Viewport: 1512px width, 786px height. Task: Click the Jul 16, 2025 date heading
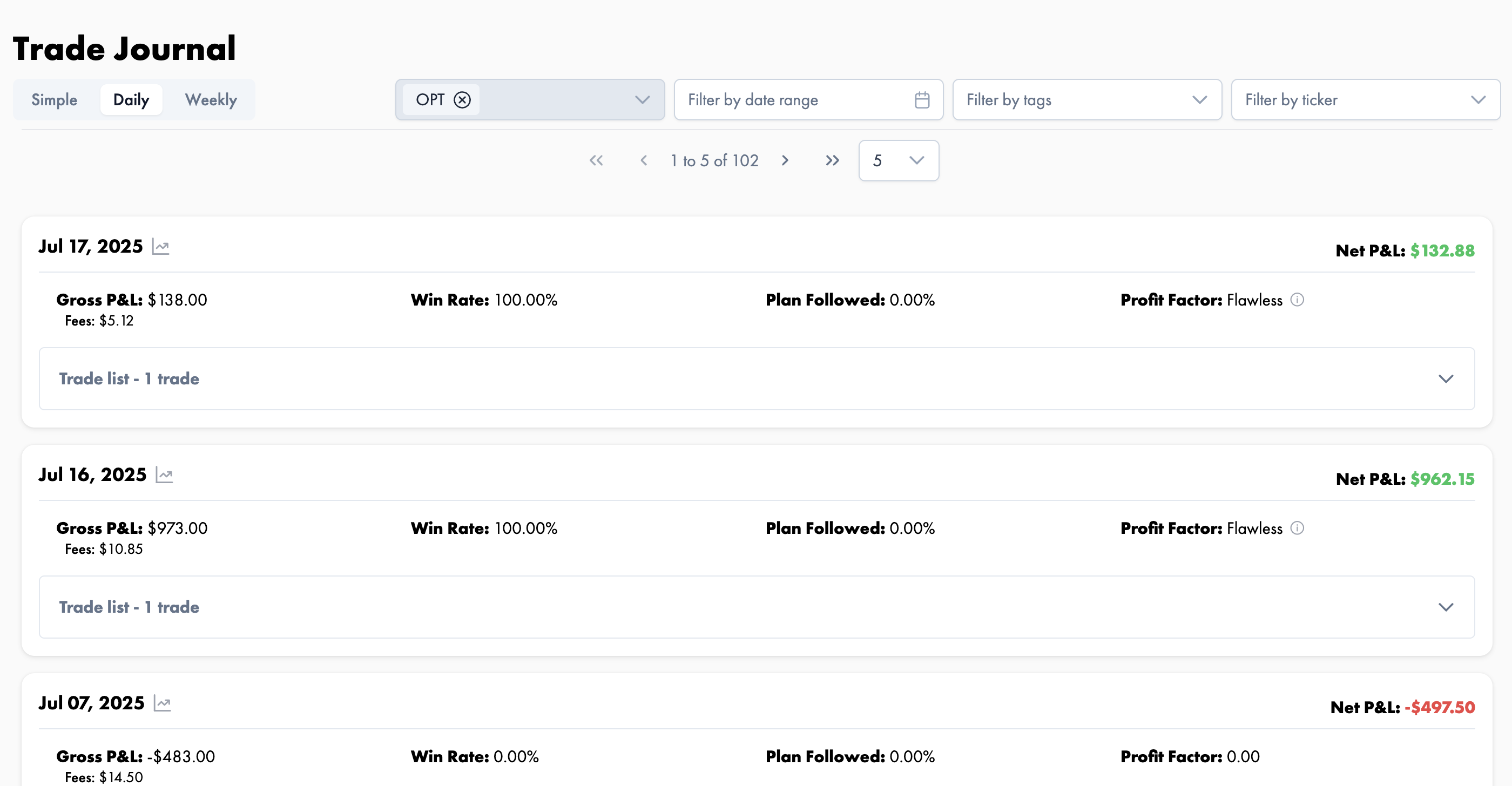coord(92,475)
